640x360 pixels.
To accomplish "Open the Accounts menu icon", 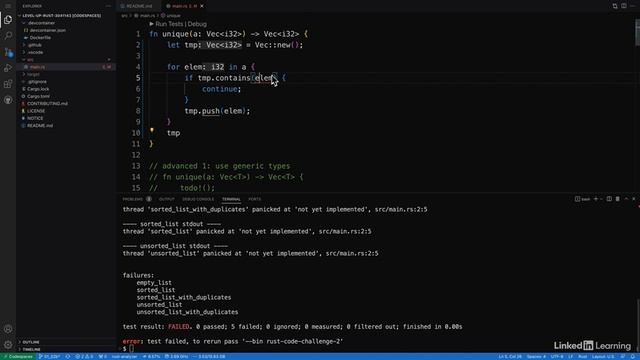I will [x=8, y=329].
